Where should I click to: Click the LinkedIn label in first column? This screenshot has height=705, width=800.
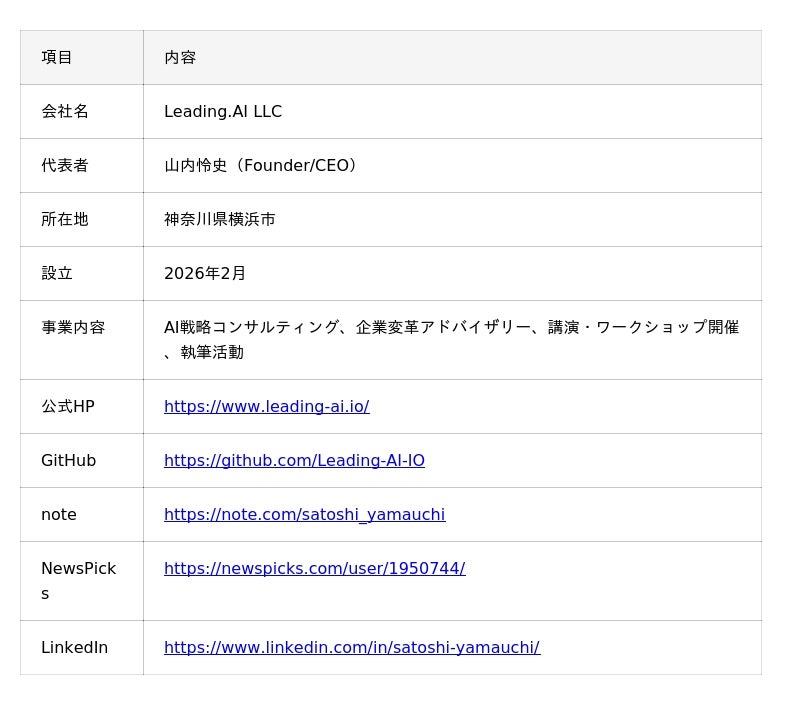pyautogui.click(x=74, y=647)
